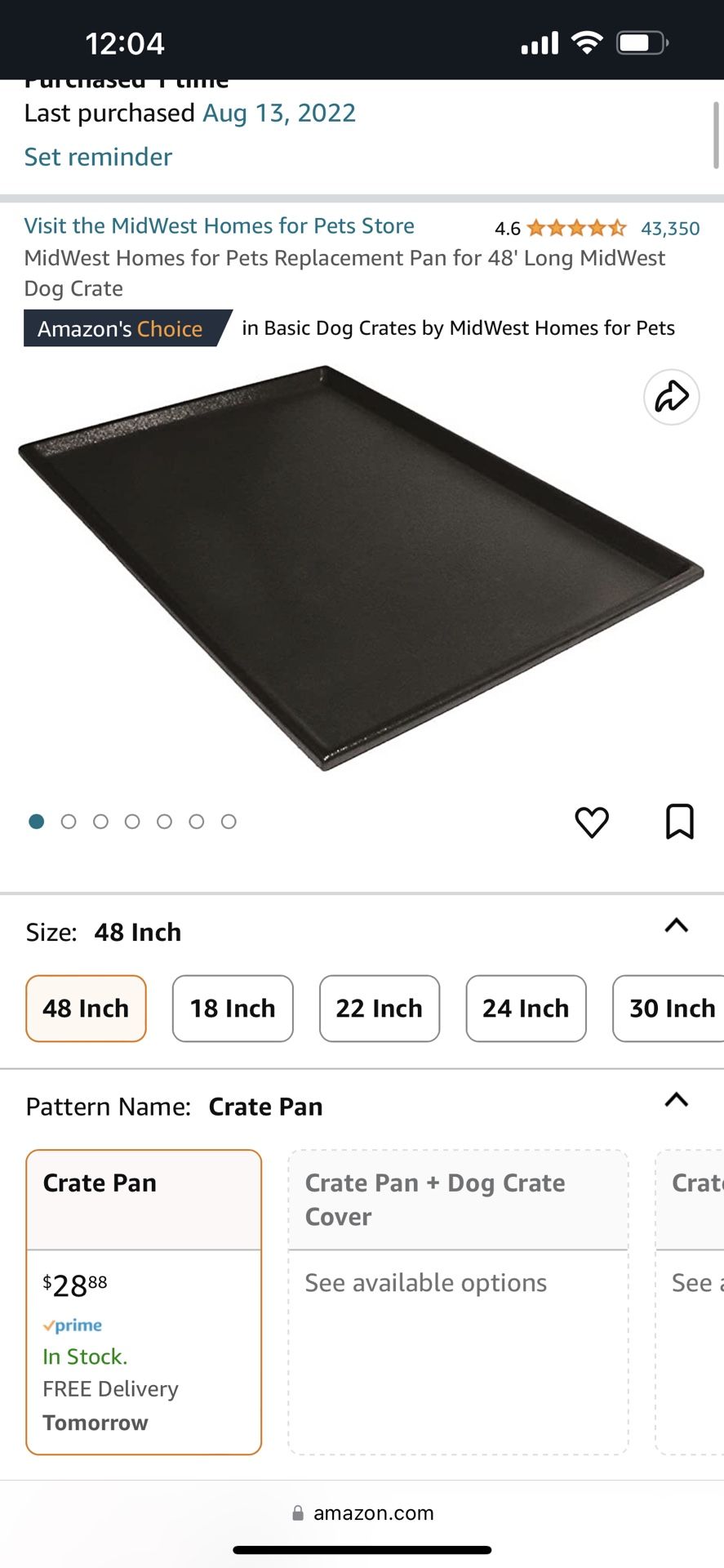
Task: Visit the MidWest Homes for Pets Store
Action: click(x=220, y=225)
